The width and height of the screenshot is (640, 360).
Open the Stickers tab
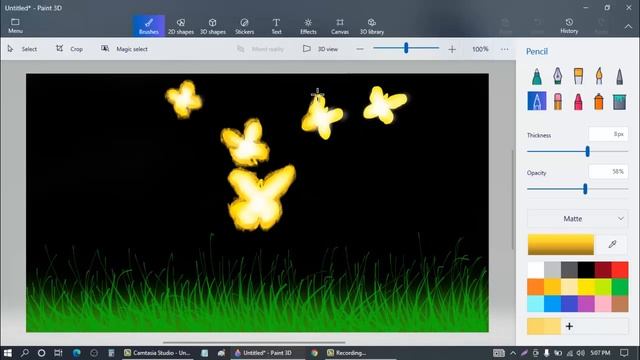[x=244, y=26]
